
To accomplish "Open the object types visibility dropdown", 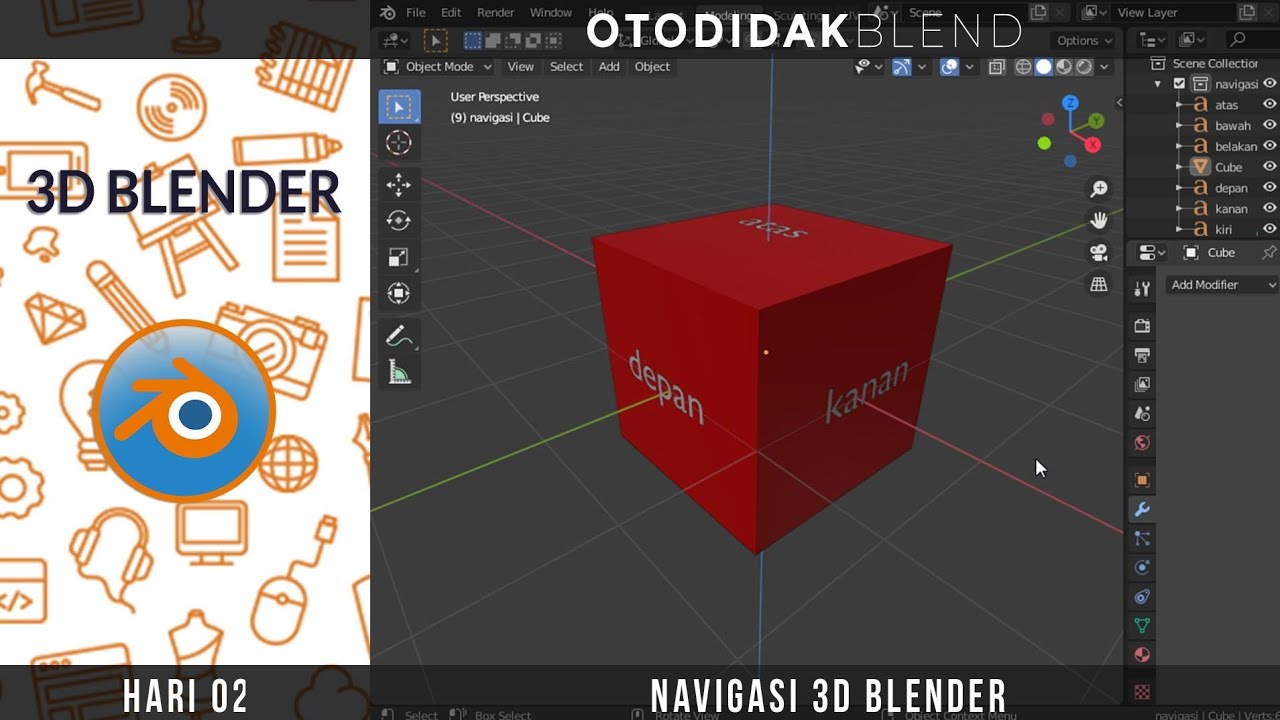I will (868, 67).
